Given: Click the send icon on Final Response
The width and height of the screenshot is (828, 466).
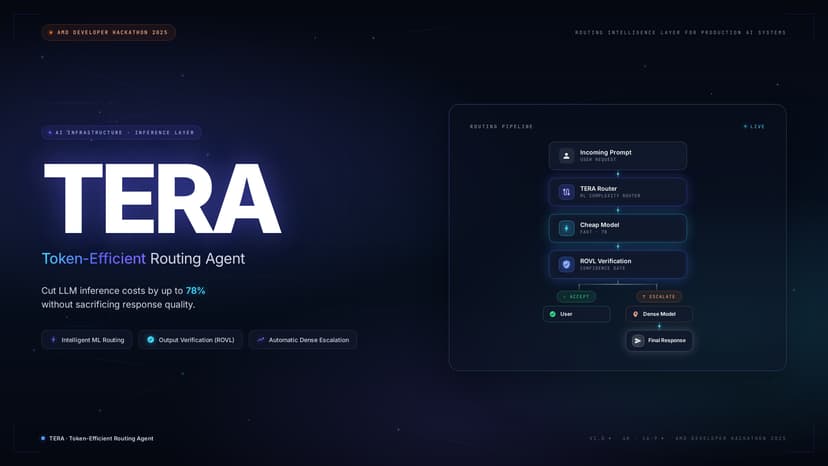Looking at the screenshot, I should (637, 341).
